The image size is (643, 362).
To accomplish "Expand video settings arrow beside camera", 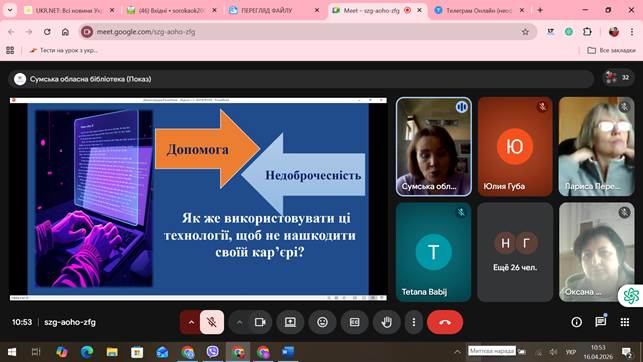I will tap(239, 322).
